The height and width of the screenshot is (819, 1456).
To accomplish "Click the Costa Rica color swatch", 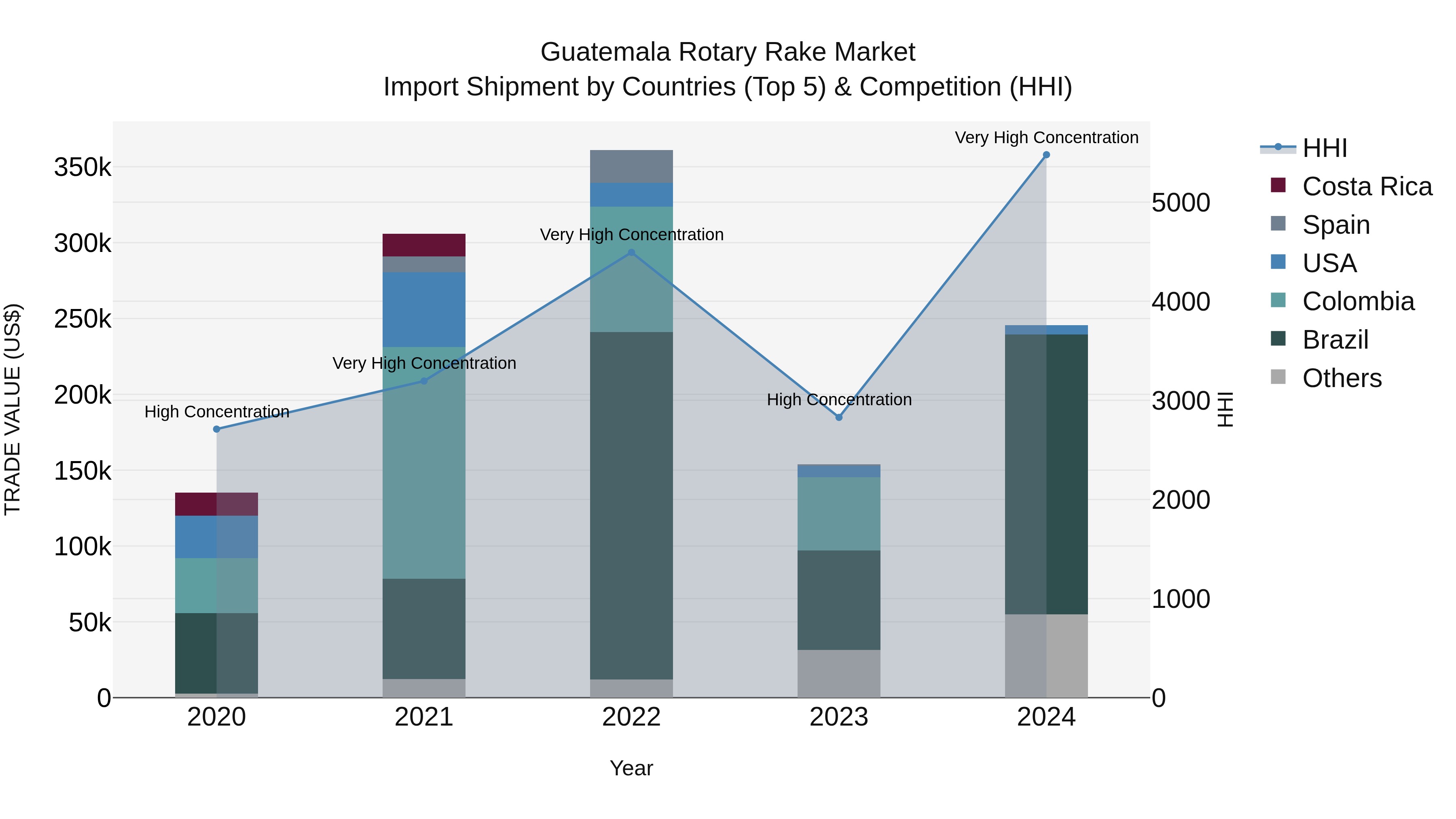I will (x=1278, y=185).
